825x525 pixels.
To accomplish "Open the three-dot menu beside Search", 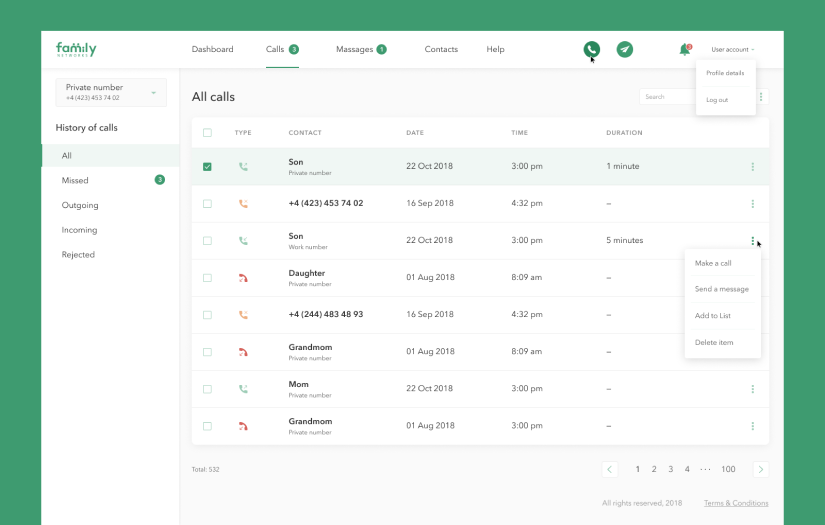I will pos(761,97).
